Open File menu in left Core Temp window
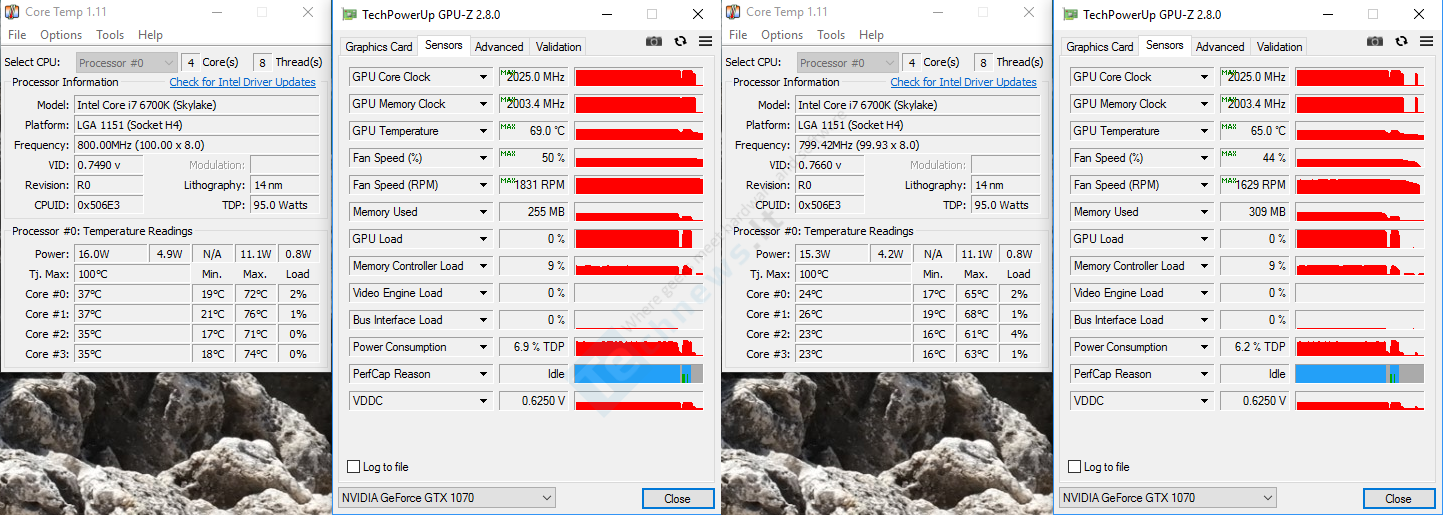This screenshot has height=515, width=1444. (17, 35)
